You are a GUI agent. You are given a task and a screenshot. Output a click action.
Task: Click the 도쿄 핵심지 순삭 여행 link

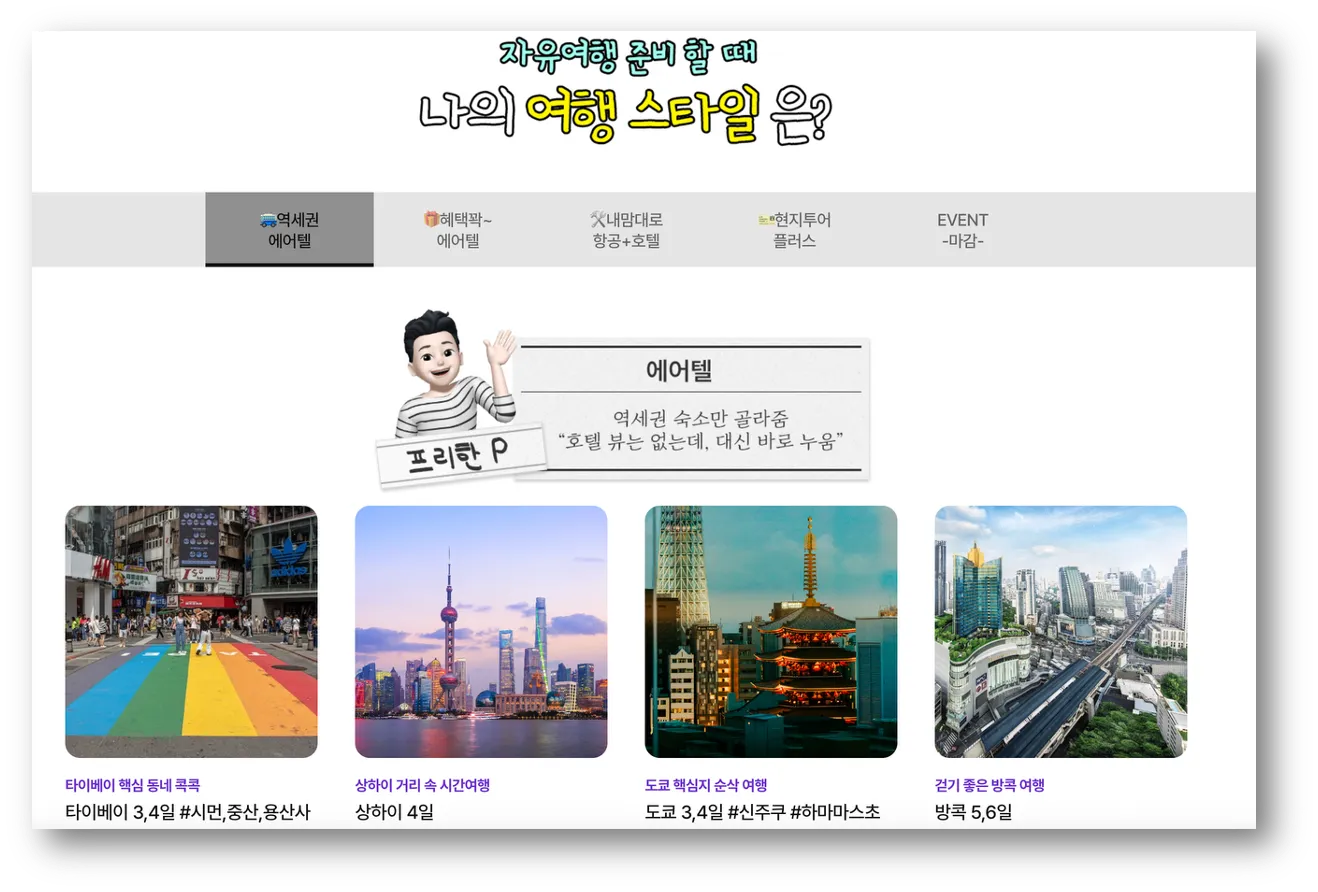706,785
